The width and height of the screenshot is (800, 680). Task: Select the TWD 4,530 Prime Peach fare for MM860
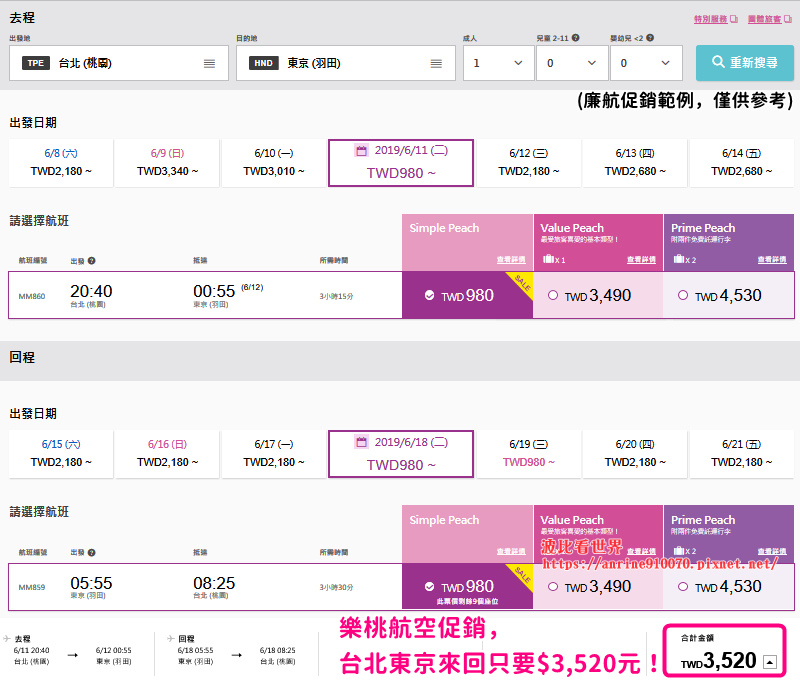[729, 295]
